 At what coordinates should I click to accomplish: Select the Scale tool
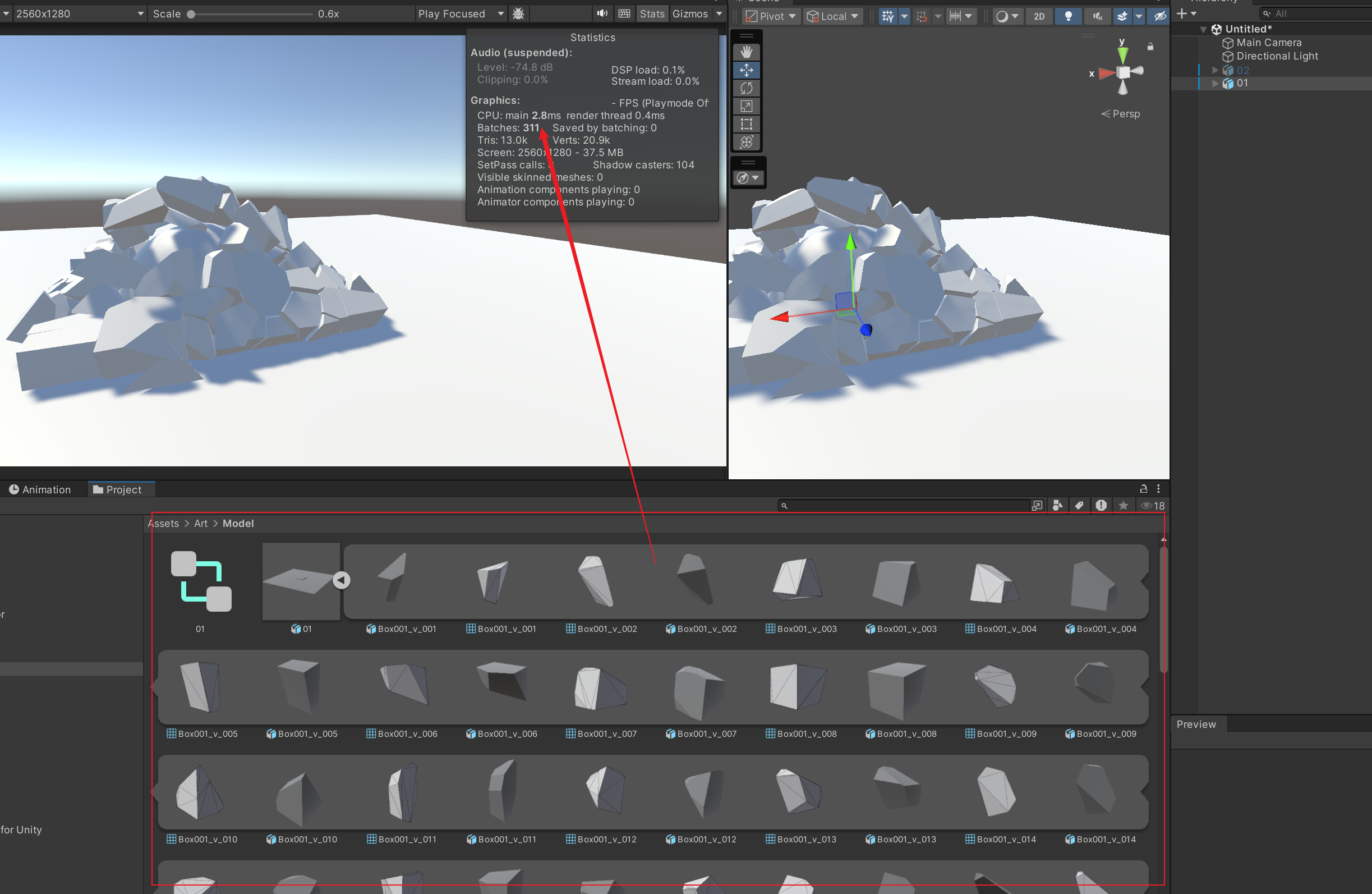pyautogui.click(x=746, y=106)
